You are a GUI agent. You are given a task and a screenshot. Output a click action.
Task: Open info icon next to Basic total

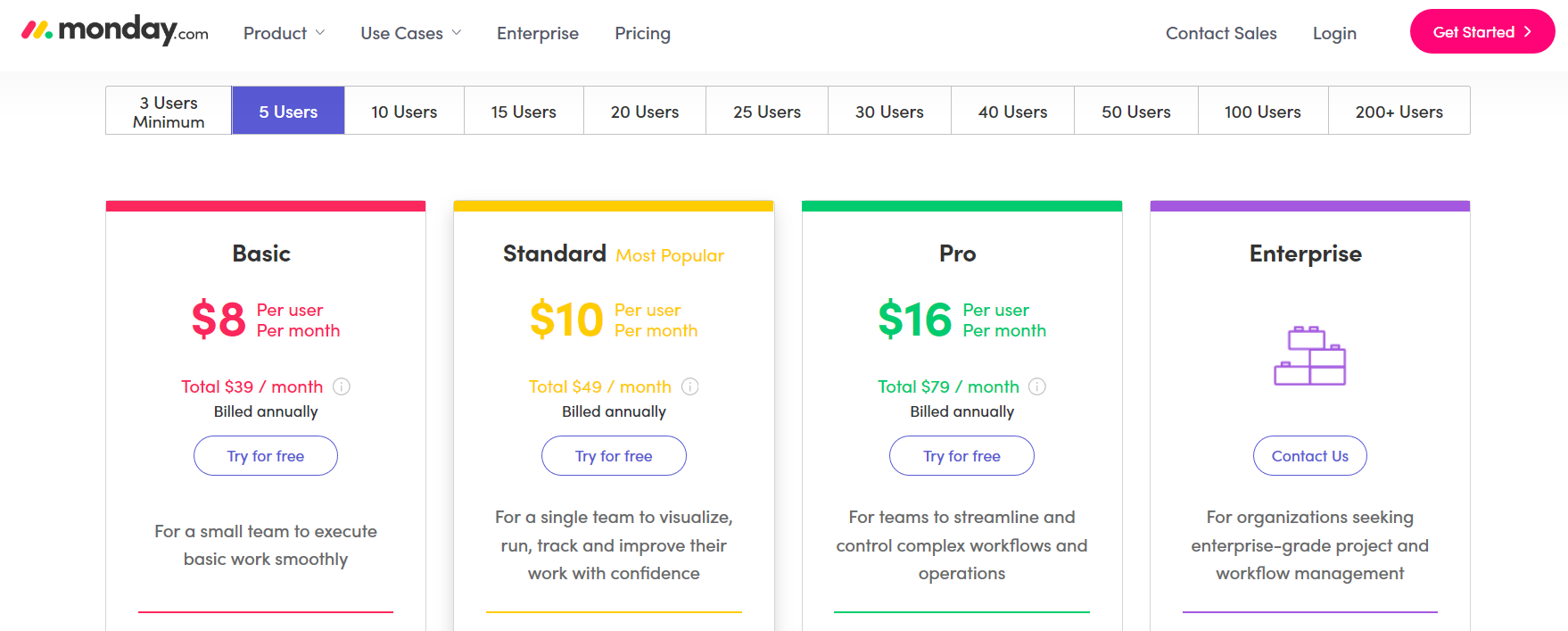pos(342,386)
